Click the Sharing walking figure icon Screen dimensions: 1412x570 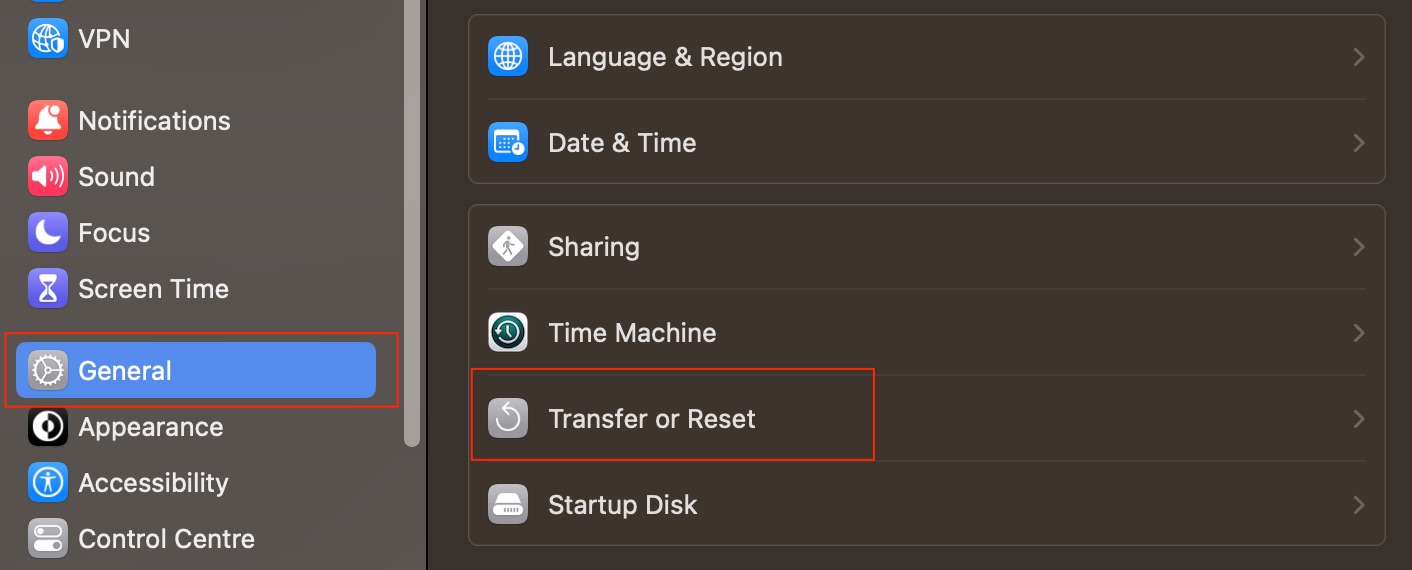click(508, 246)
